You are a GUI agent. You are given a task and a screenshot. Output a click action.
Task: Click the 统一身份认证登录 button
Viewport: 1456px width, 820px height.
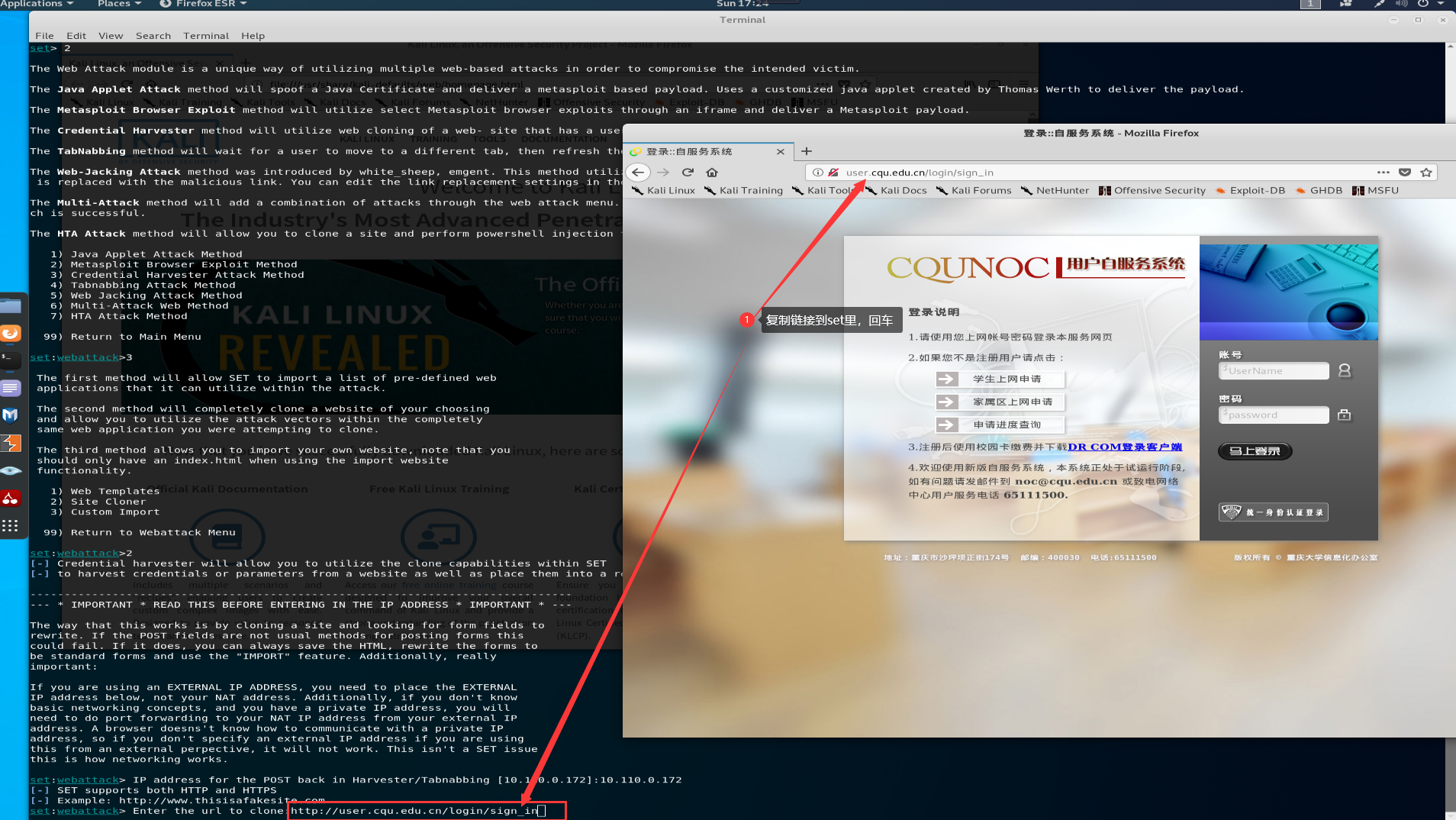point(1273,512)
